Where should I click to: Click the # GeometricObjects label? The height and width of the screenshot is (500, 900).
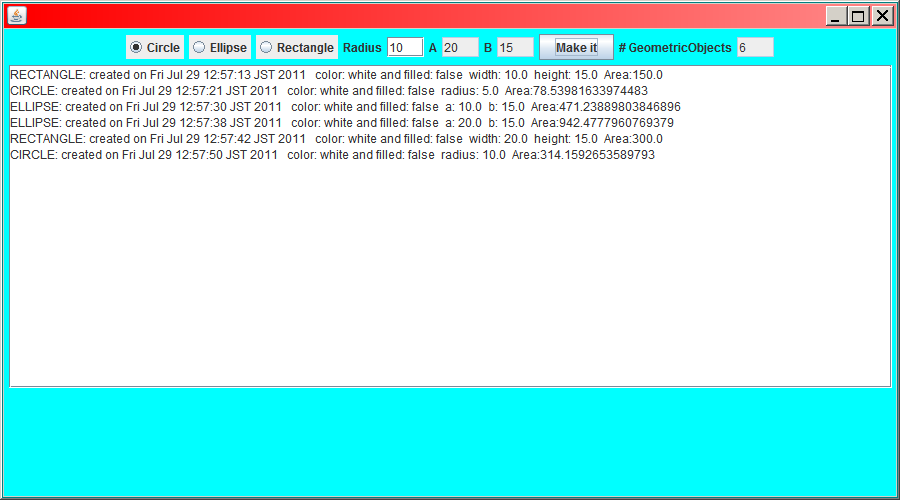[x=675, y=48]
